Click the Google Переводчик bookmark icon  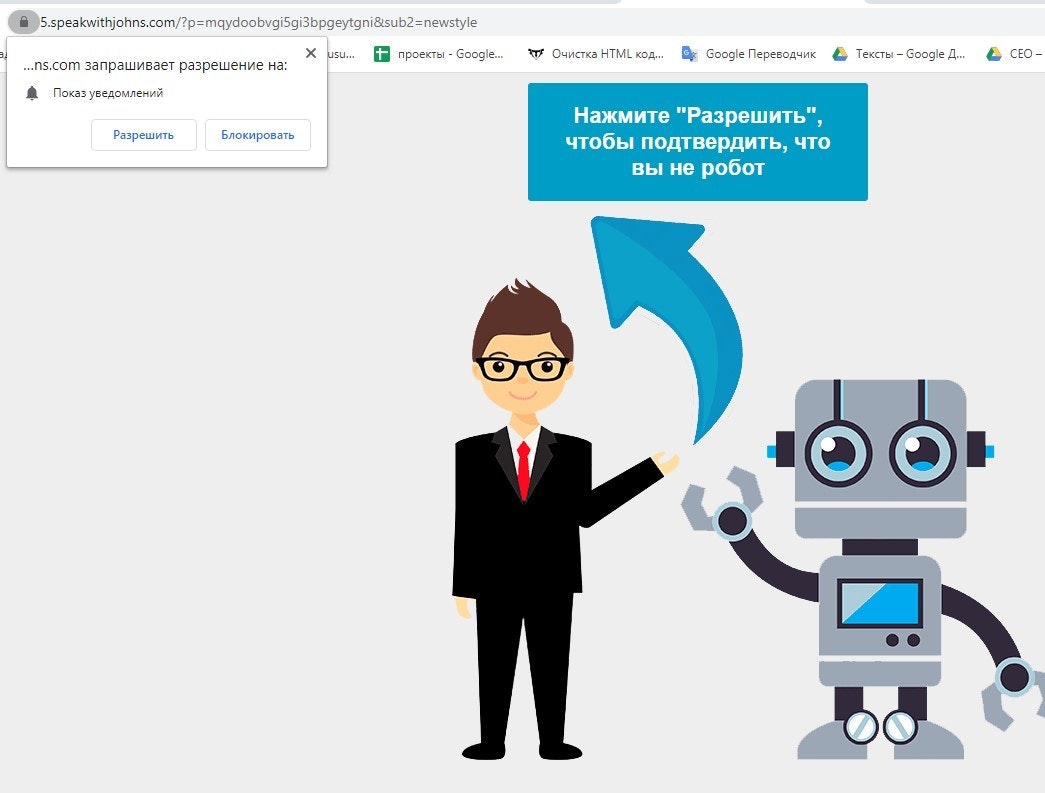pos(689,54)
